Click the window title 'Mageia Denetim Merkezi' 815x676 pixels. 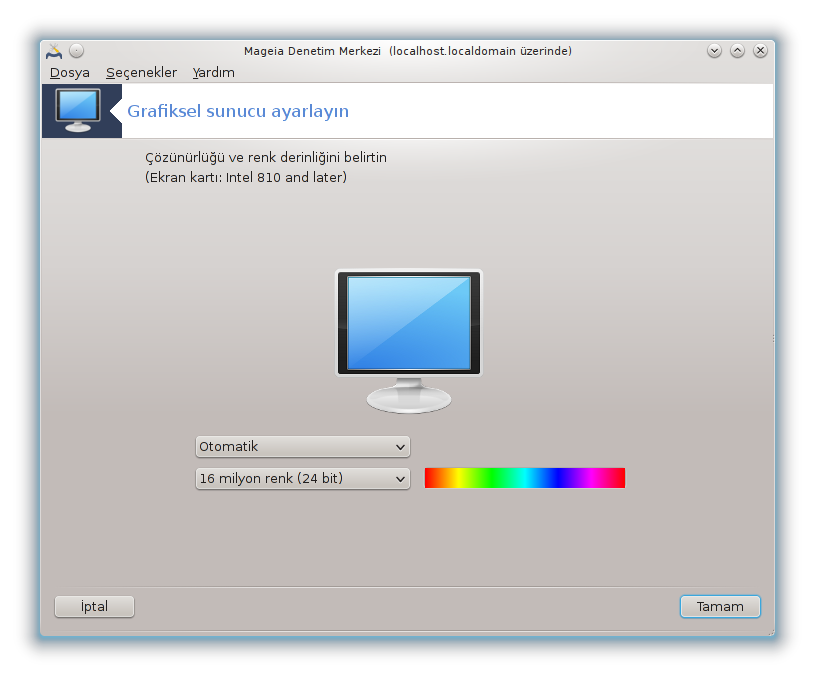tap(312, 51)
